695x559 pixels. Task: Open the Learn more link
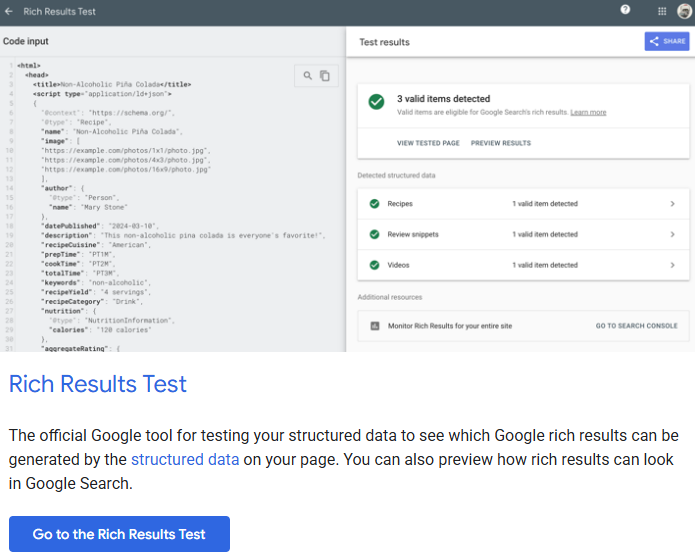588,112
